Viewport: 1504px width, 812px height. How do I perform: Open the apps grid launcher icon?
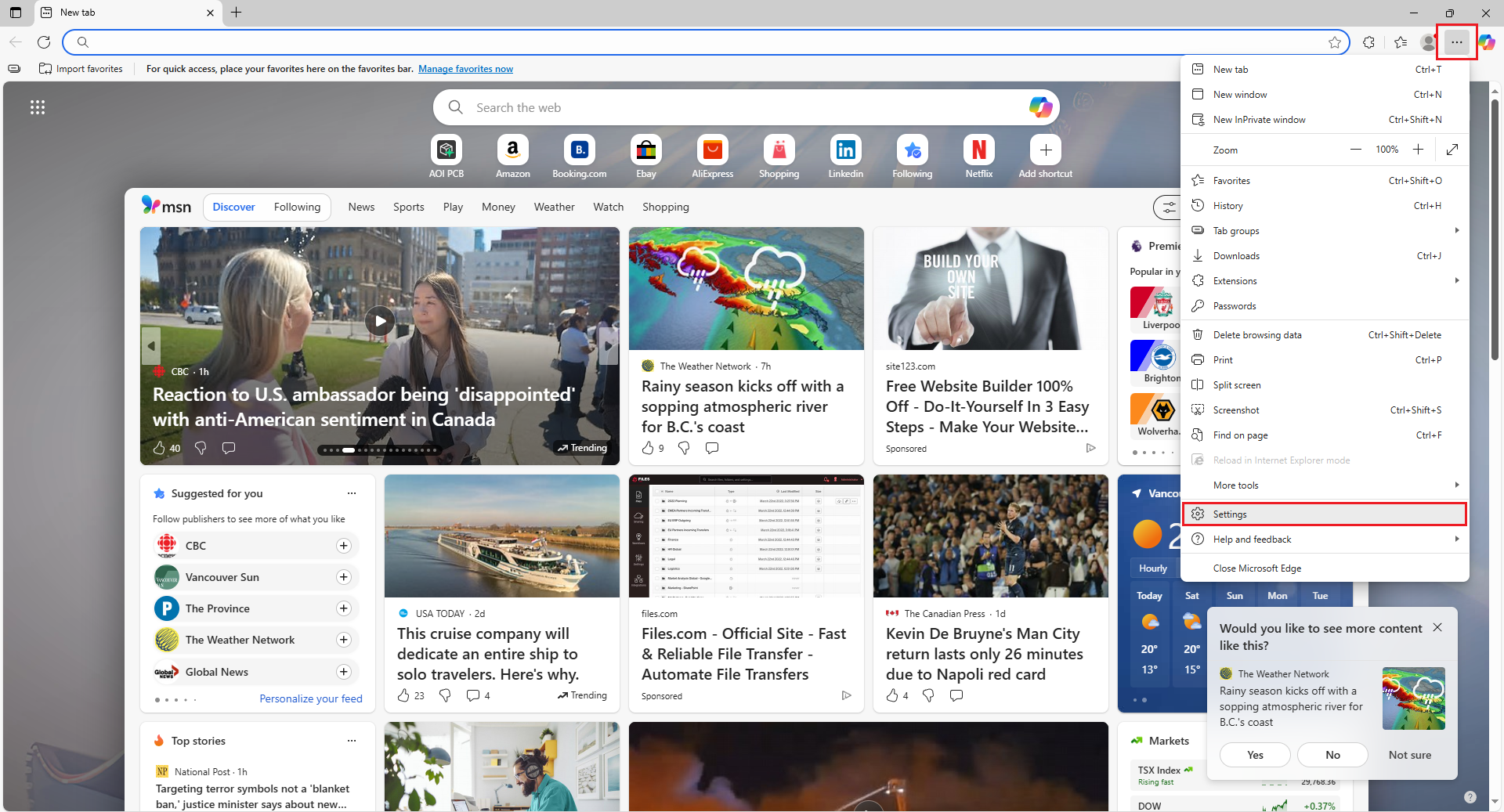(38, 107)
